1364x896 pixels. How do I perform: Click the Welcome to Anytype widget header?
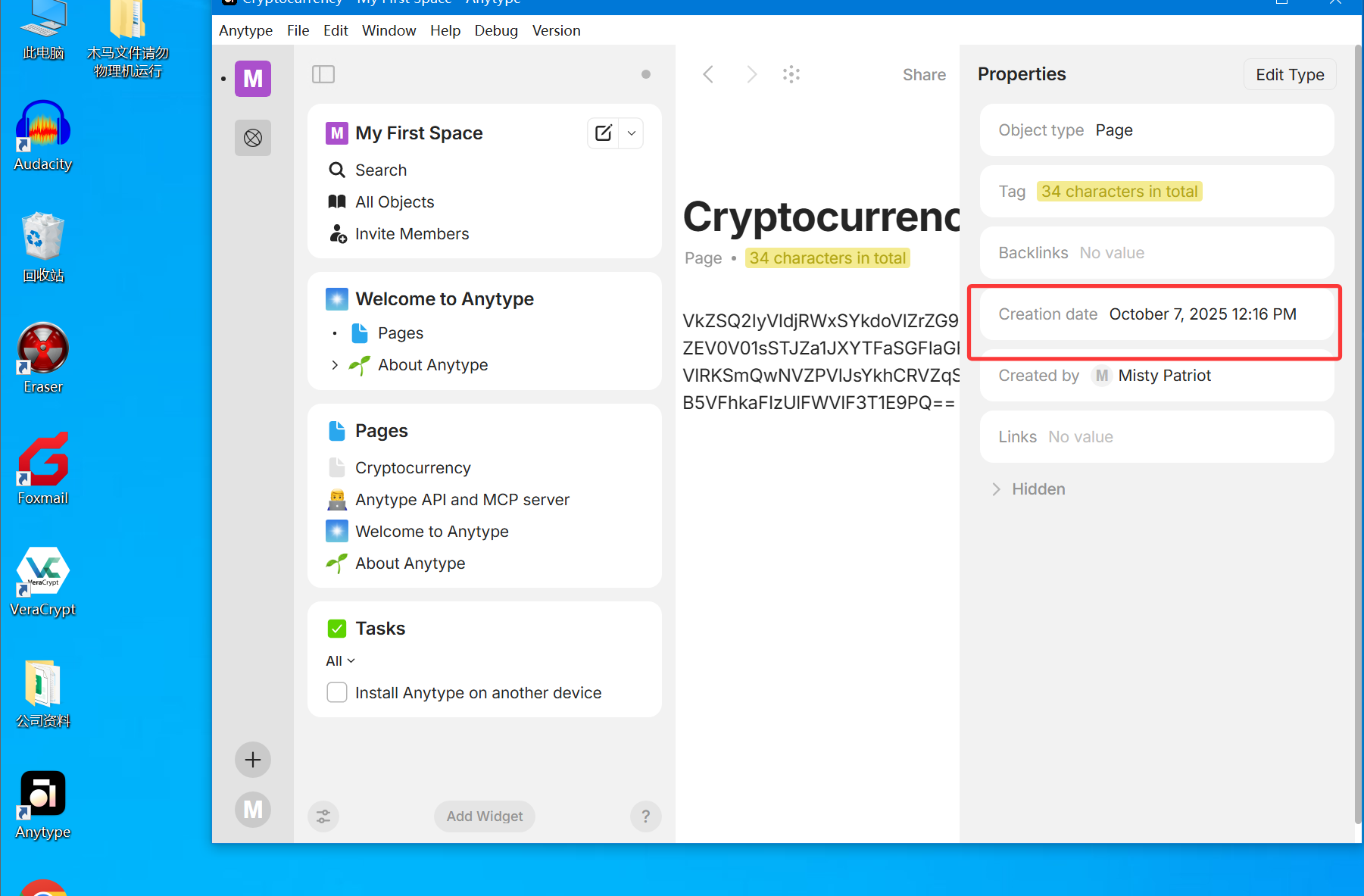445,299
